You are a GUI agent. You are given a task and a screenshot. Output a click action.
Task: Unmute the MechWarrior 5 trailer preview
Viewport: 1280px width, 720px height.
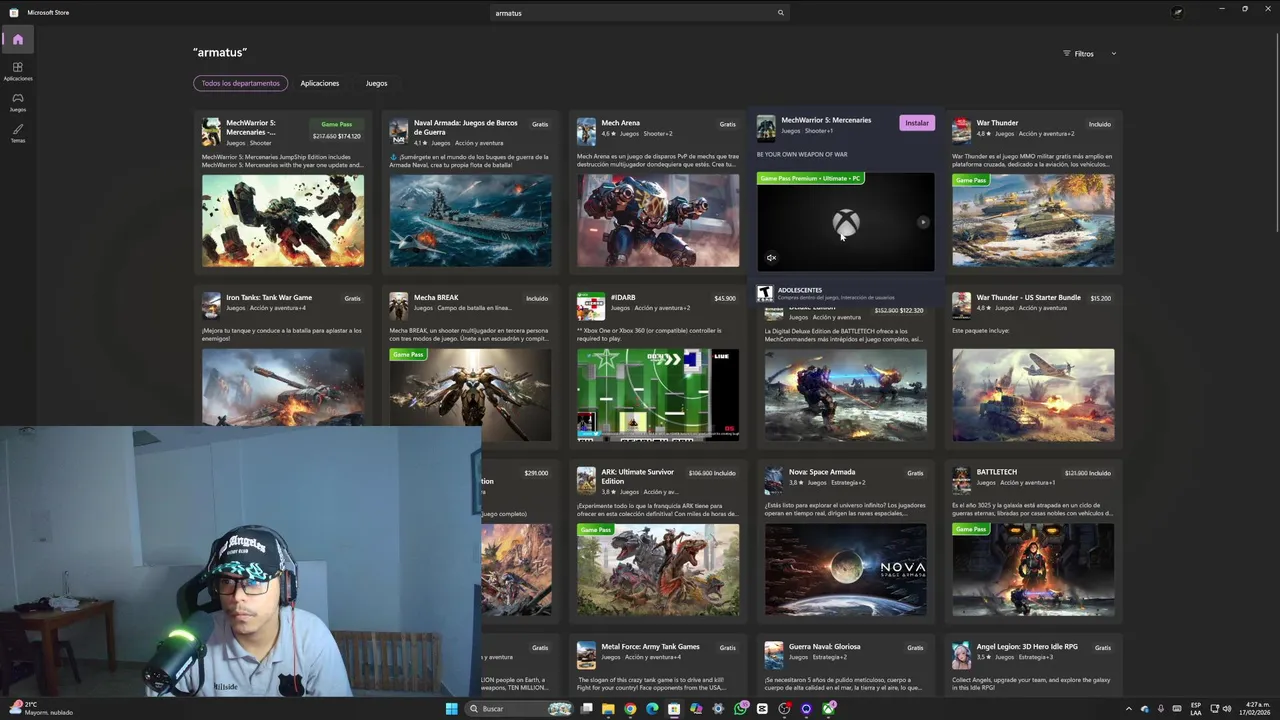point(771,258)
